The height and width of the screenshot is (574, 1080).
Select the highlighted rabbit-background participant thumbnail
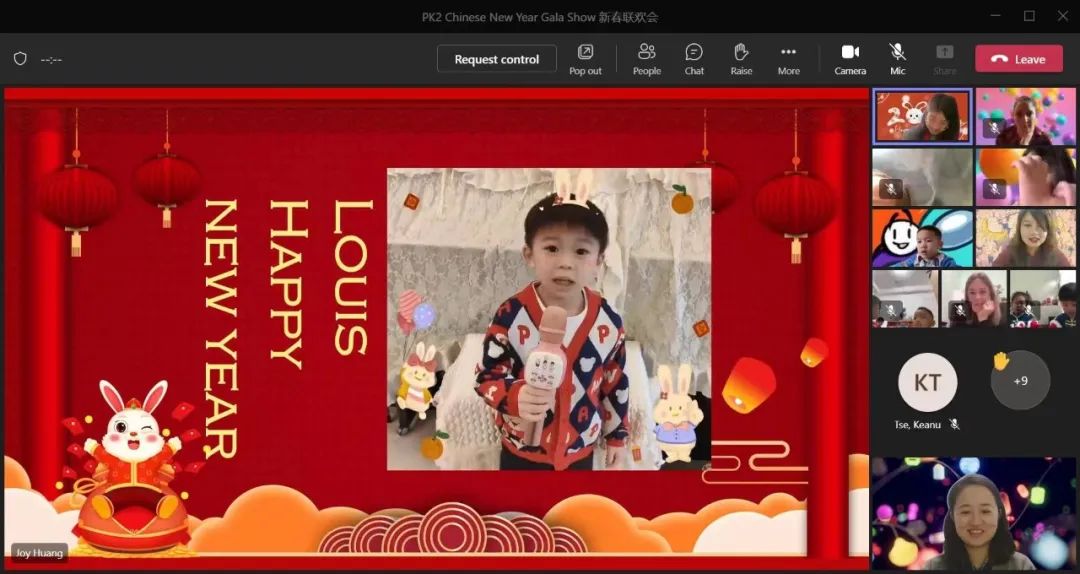[x=922, y=116]
